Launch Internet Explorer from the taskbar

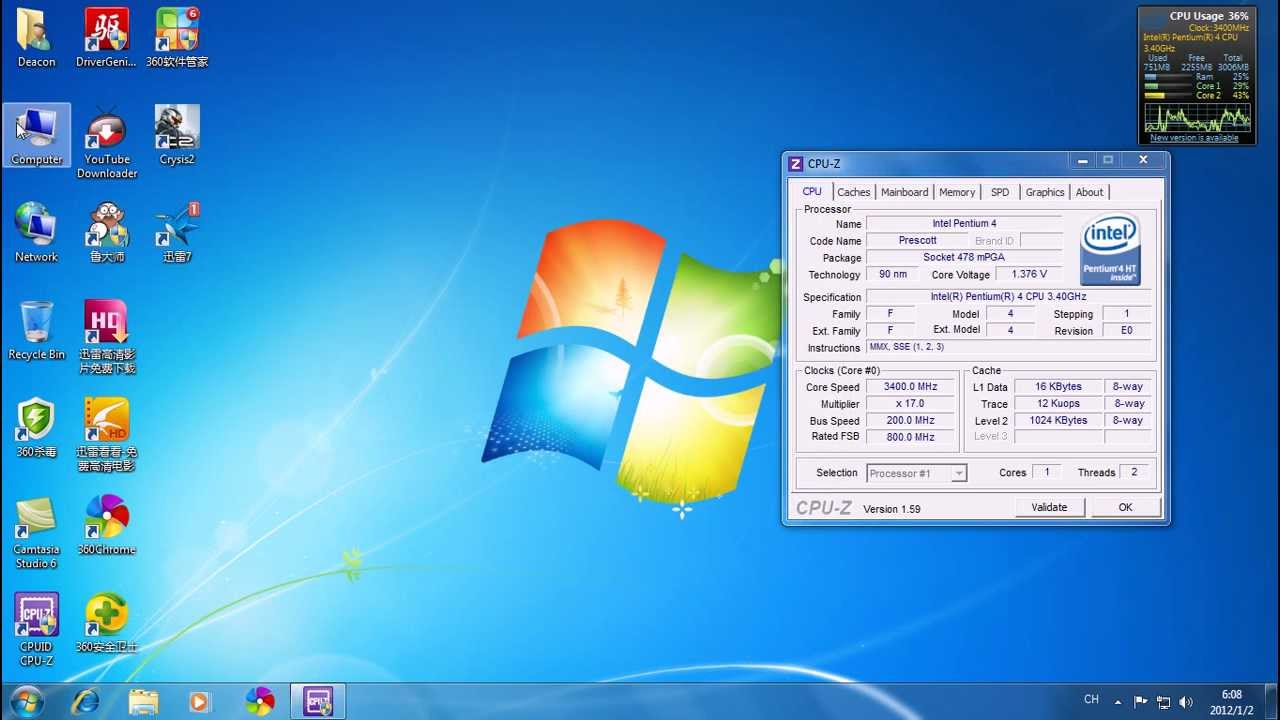click(86, 701)
